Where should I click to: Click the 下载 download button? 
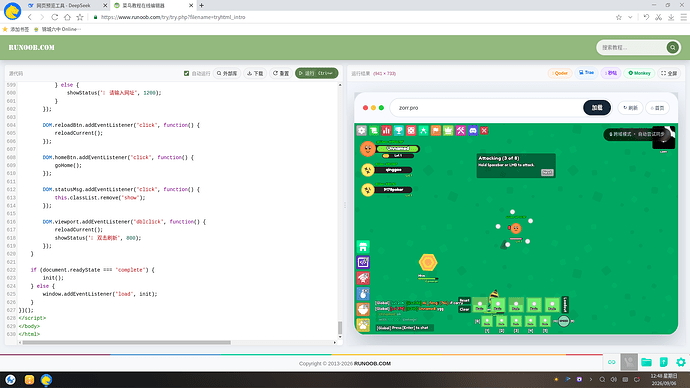255,73
